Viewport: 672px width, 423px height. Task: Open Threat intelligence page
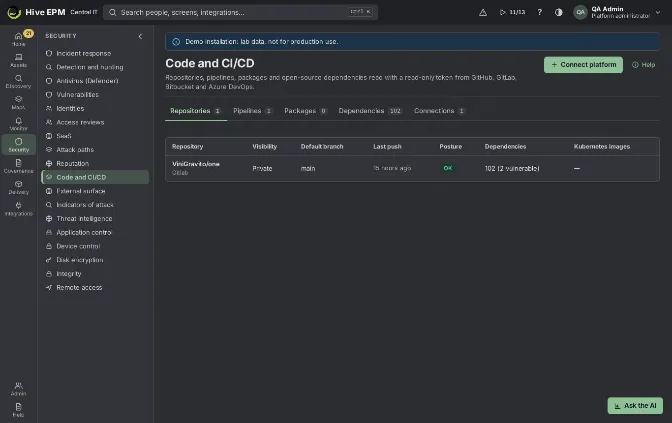pyautogui.click(x=95, y=219)
